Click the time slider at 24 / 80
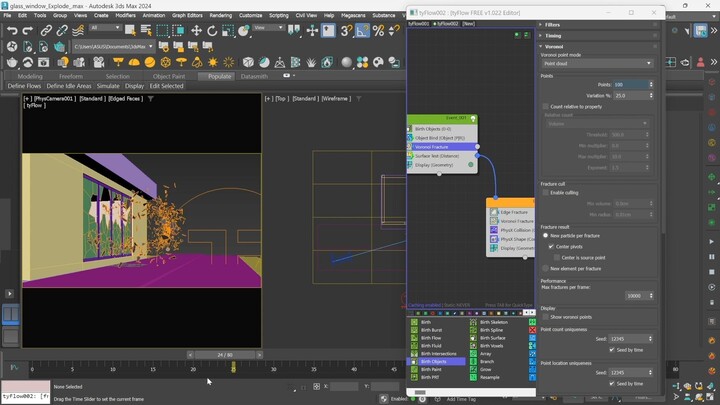This screenshot has width=720, height=405. [226, 354]
